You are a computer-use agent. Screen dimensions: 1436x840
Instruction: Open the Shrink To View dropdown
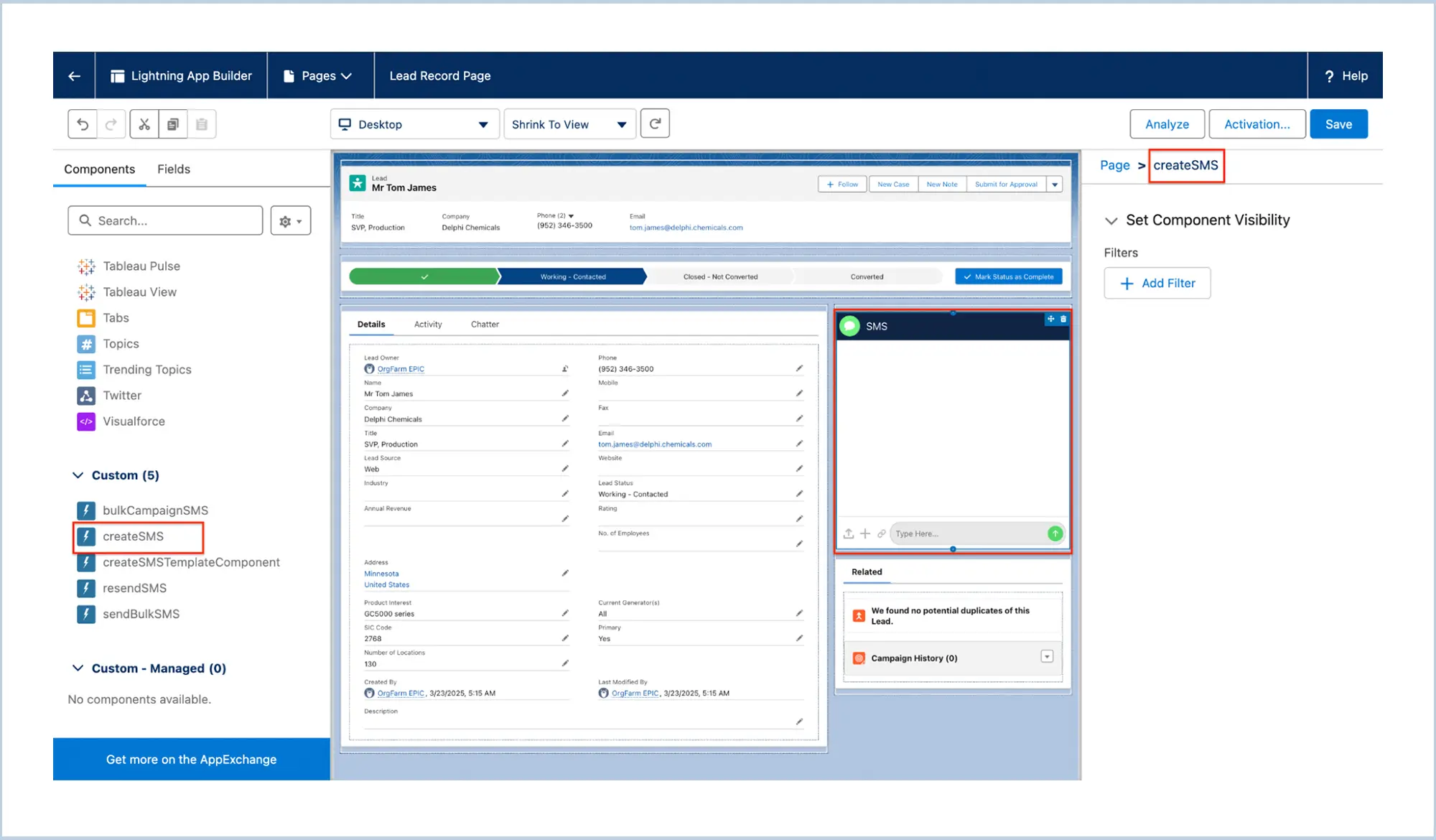point(569,124)
